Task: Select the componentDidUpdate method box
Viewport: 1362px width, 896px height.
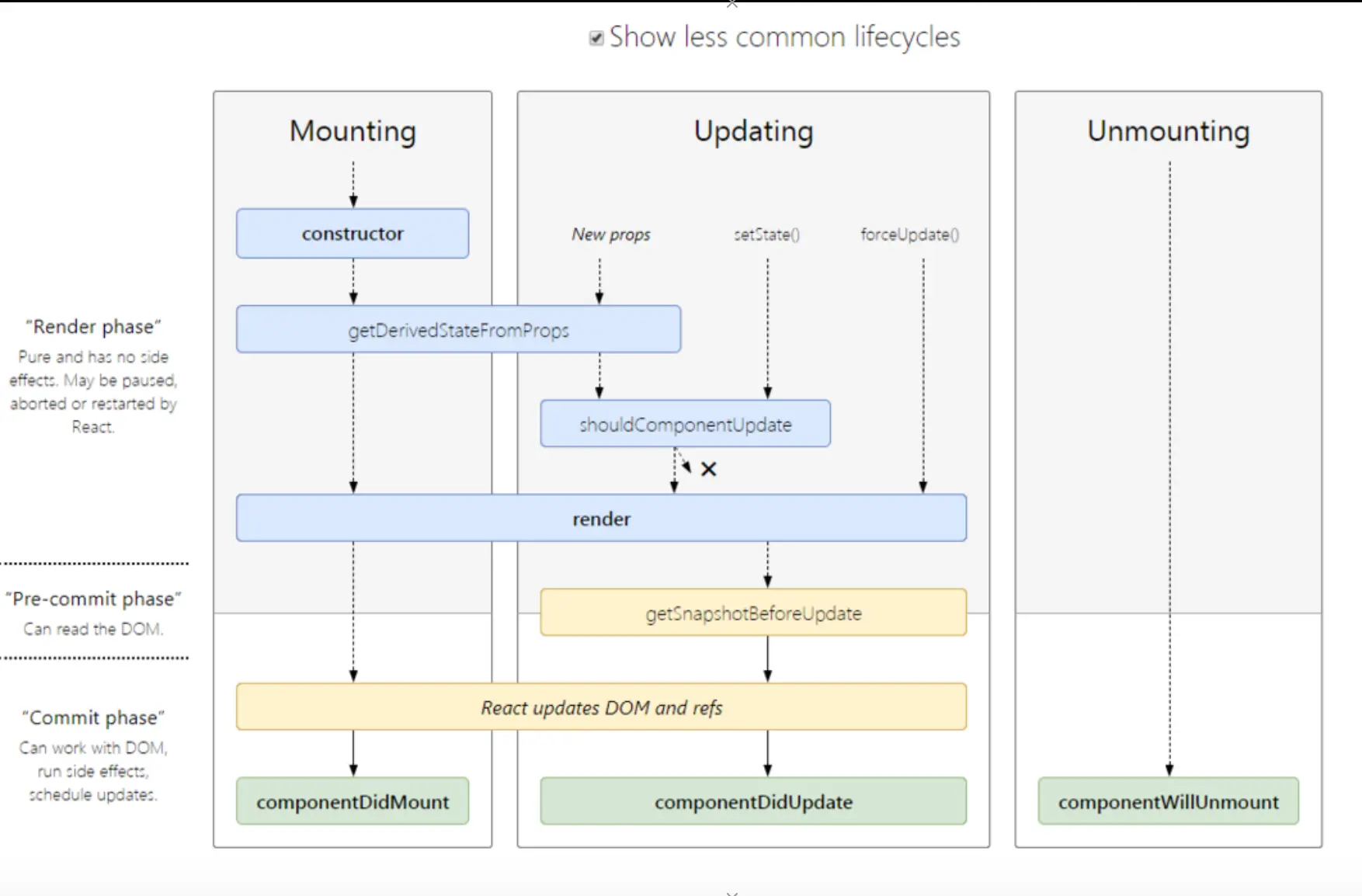Action: click(753, 801)
